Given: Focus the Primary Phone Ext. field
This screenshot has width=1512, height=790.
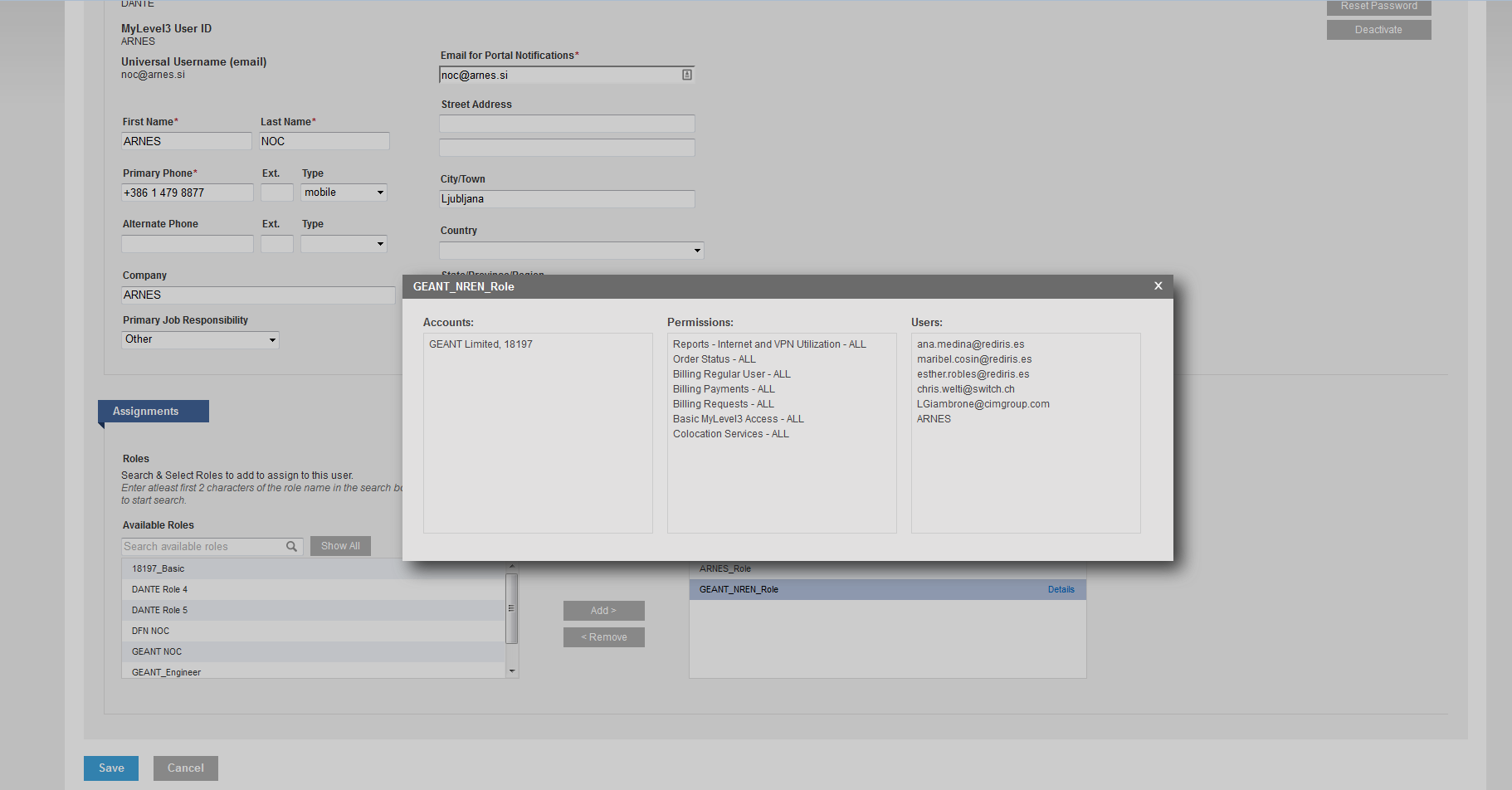Looking at the screenshot, I should (x=277, y=193).
